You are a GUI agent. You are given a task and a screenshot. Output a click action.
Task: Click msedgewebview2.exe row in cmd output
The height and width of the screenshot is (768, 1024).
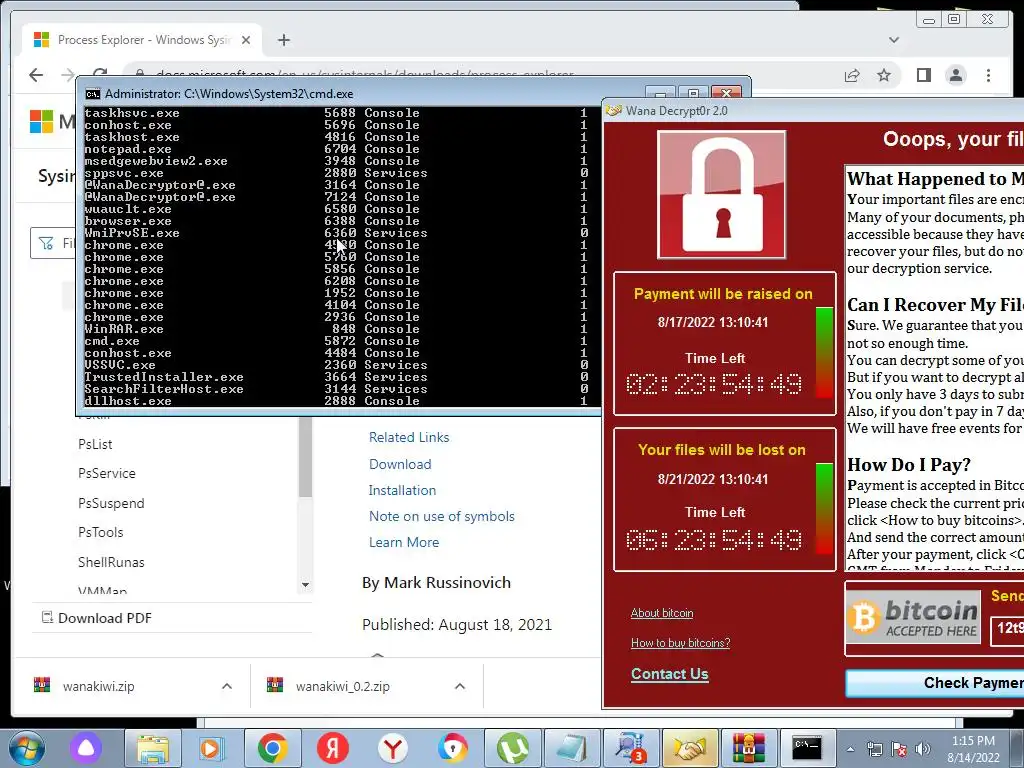coord(336,161)
